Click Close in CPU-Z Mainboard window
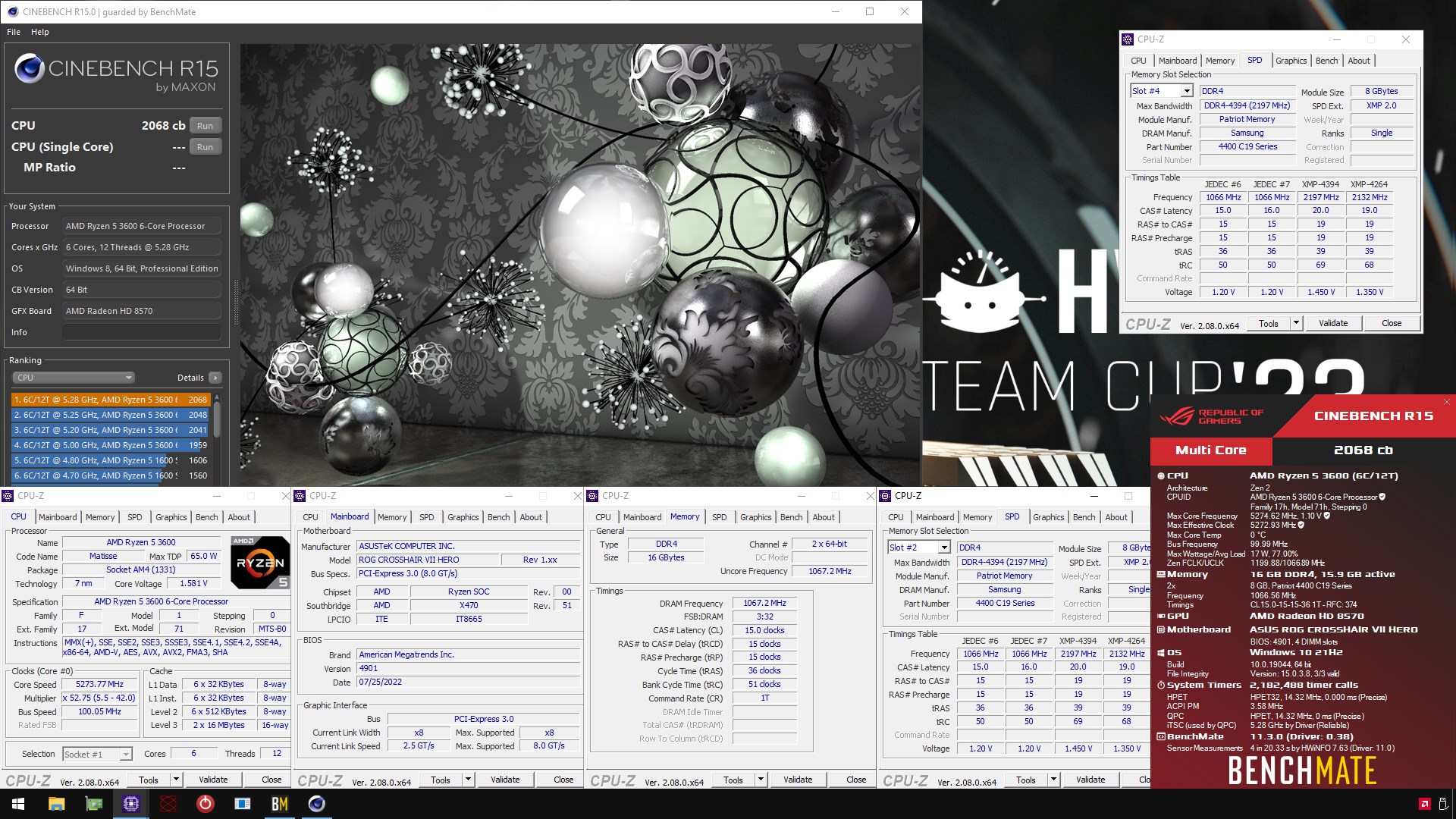Viewport: 1456px width, 819px height. pyautogui.click(x=563, y=780)
